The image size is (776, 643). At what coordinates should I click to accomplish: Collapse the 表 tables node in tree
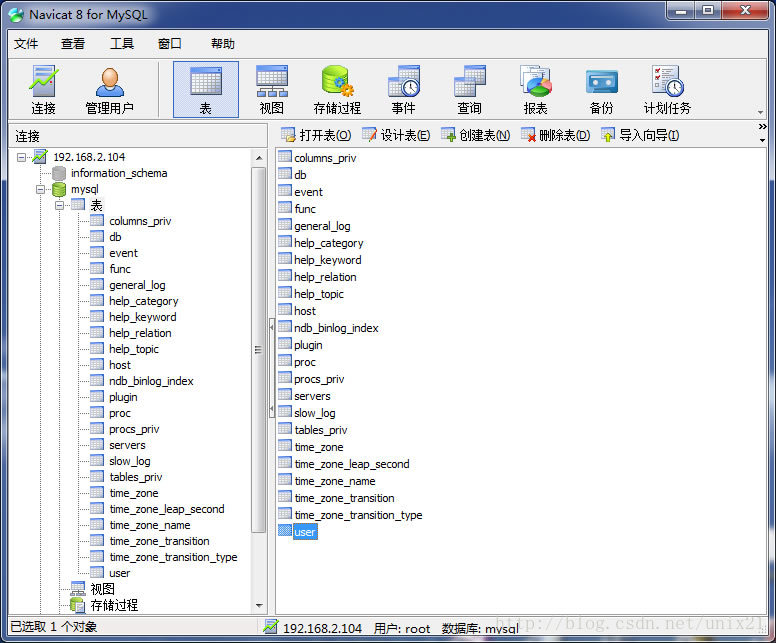click(x=59, y=205)
